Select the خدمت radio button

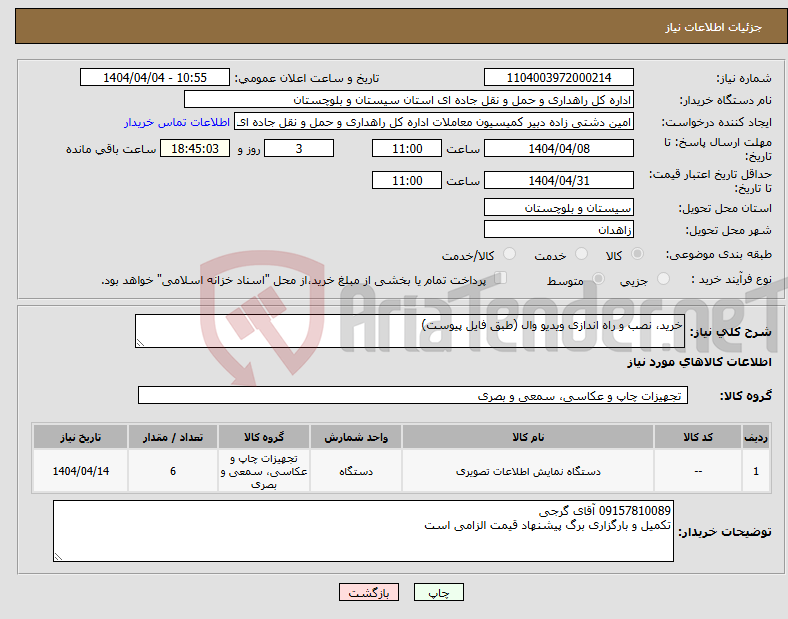(581, 254)
